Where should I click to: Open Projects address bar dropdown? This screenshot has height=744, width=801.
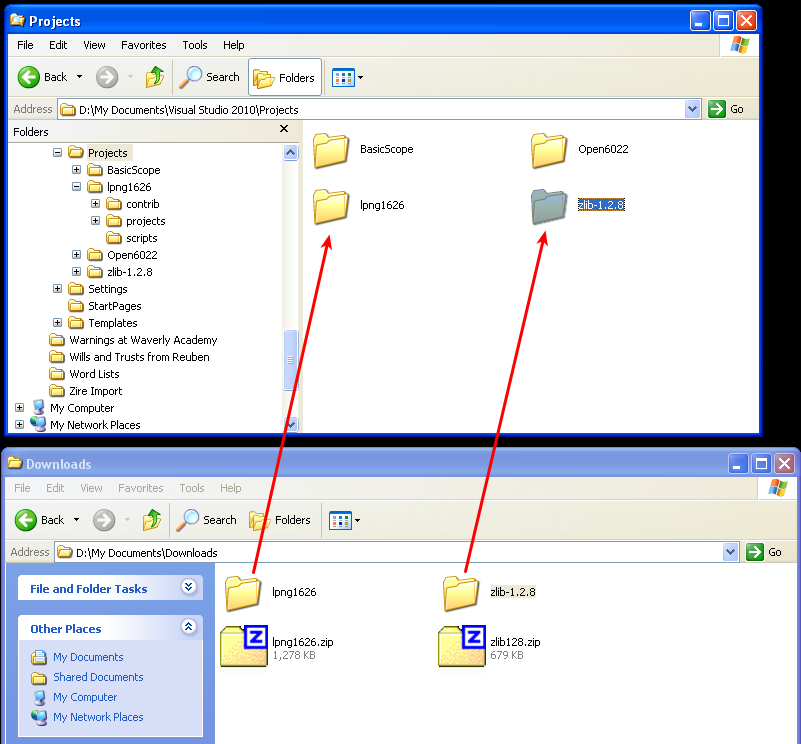click(x=692, y=109)
